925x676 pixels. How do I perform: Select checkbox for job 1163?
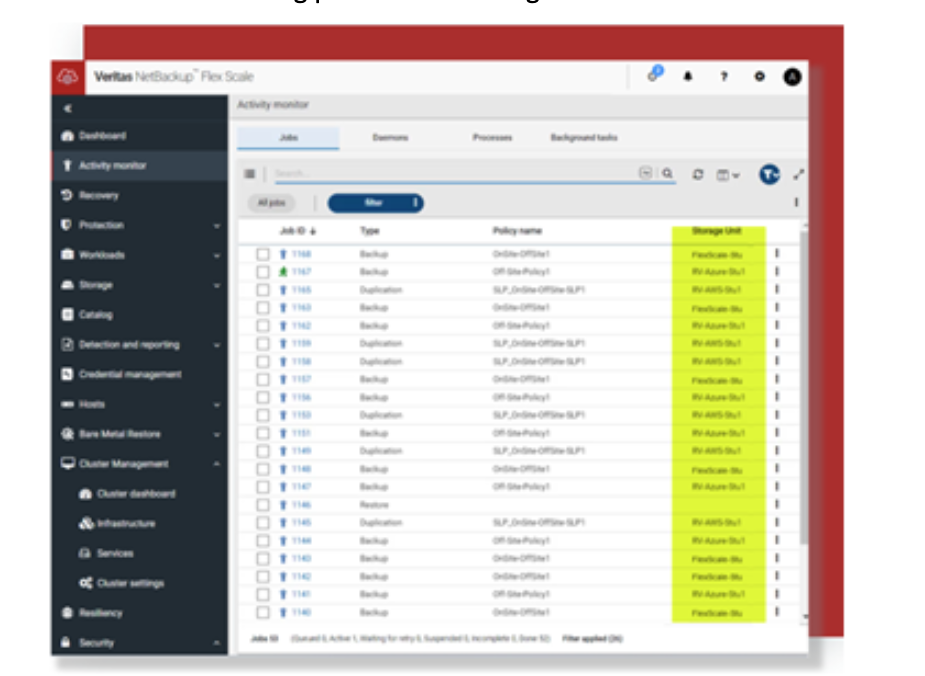coord(263,308)
